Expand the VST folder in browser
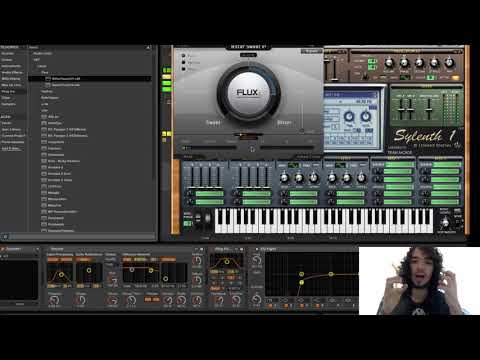480x360 pixels. pos(36,60)
